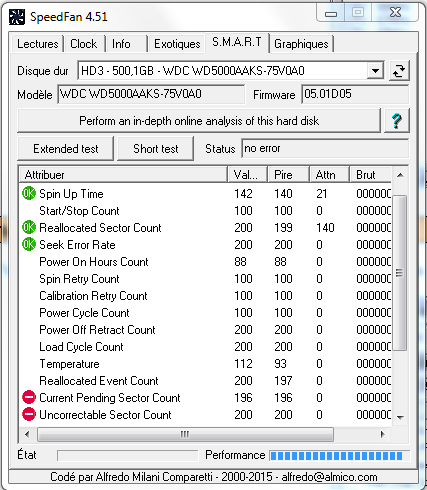Click red warning icon for Current Pending Sector Count

(x=29, y=397)
